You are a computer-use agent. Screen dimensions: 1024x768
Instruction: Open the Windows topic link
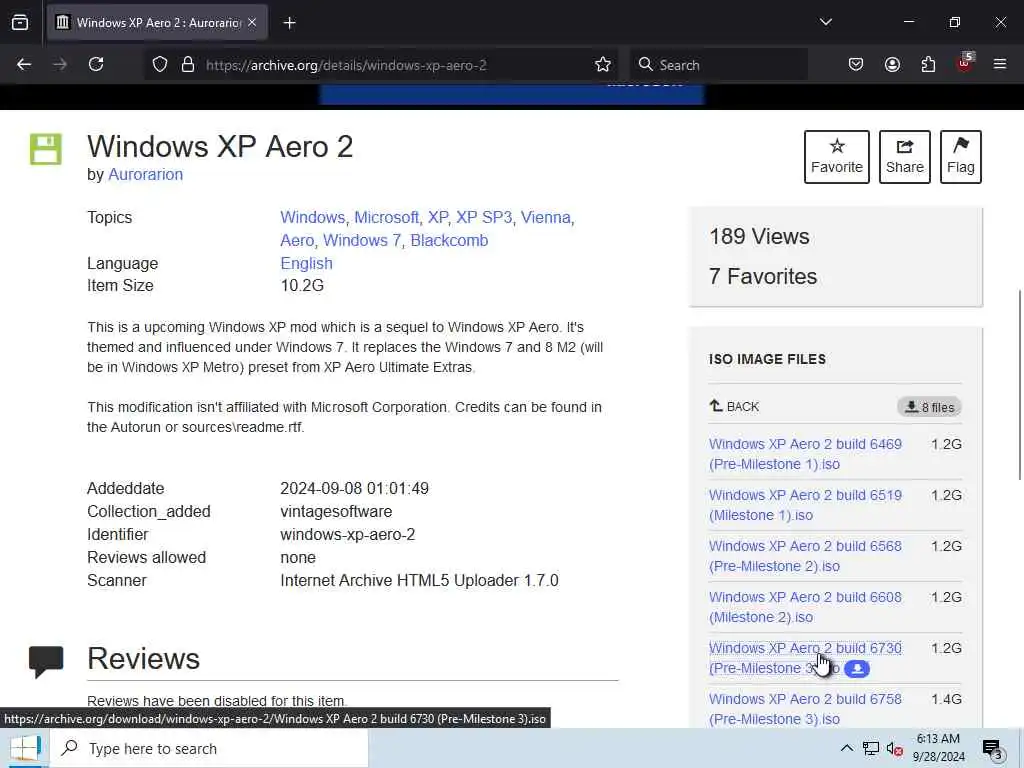(312, 217)
